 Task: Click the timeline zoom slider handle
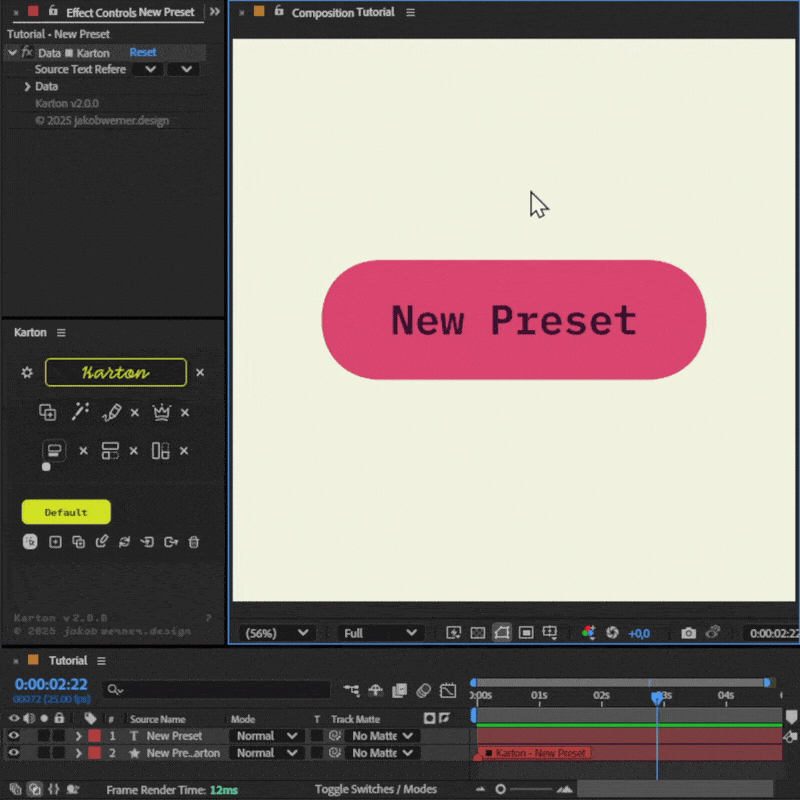pos(501,789)
